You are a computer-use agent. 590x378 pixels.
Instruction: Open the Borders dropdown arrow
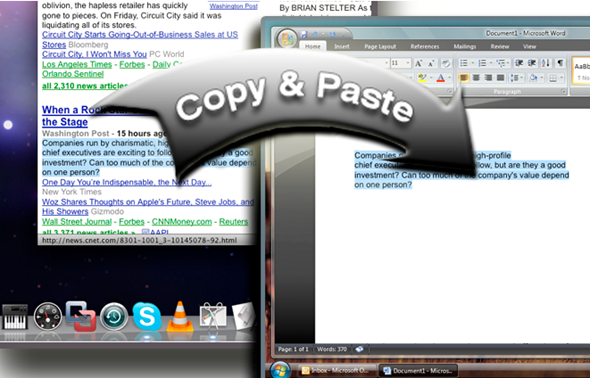pos(561,78)
